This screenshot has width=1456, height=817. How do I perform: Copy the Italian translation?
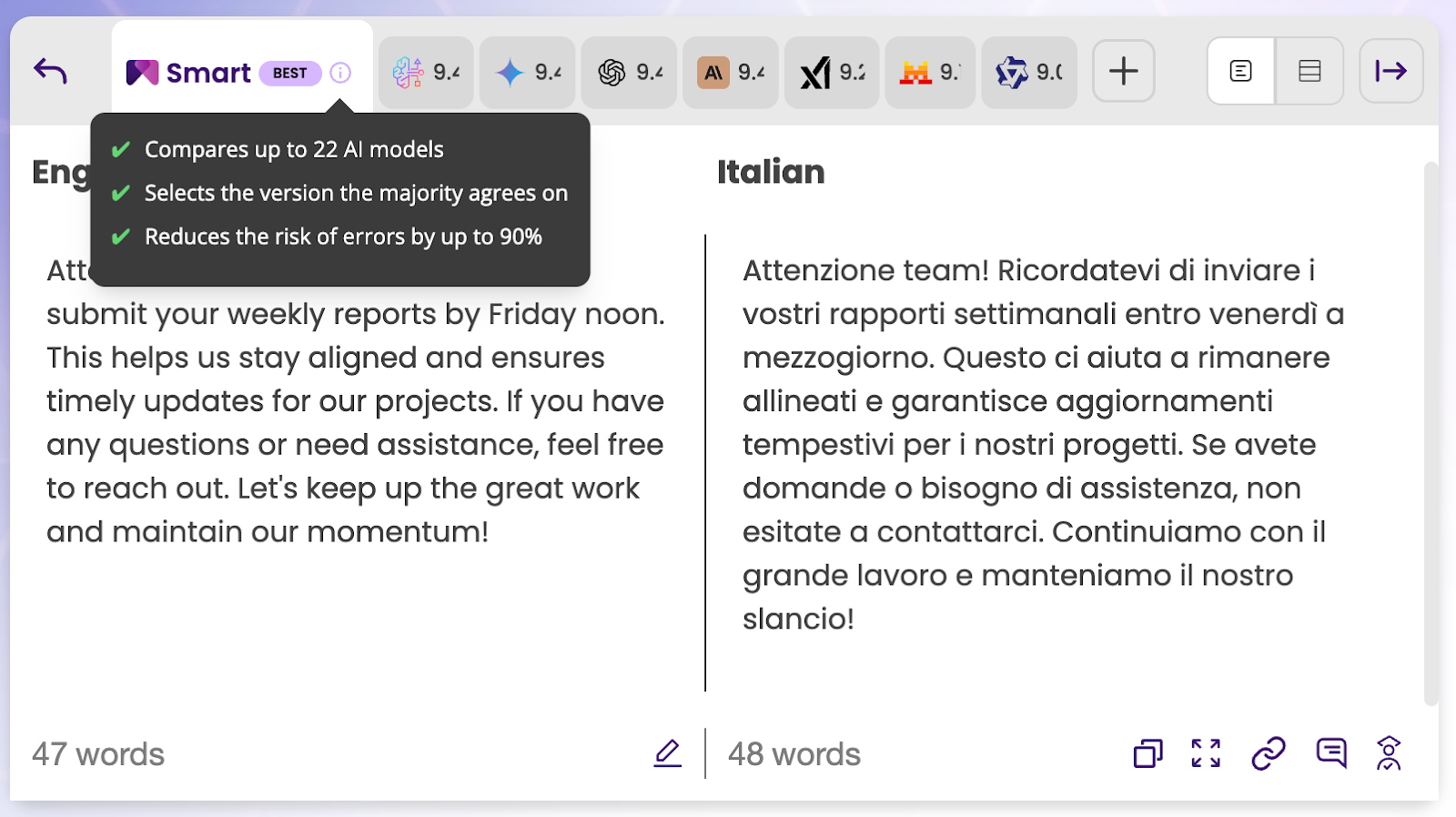point(1148,753)
